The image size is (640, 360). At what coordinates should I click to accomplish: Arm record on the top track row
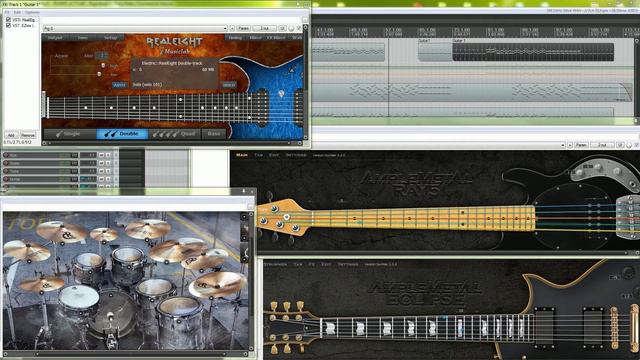(6, 155)
